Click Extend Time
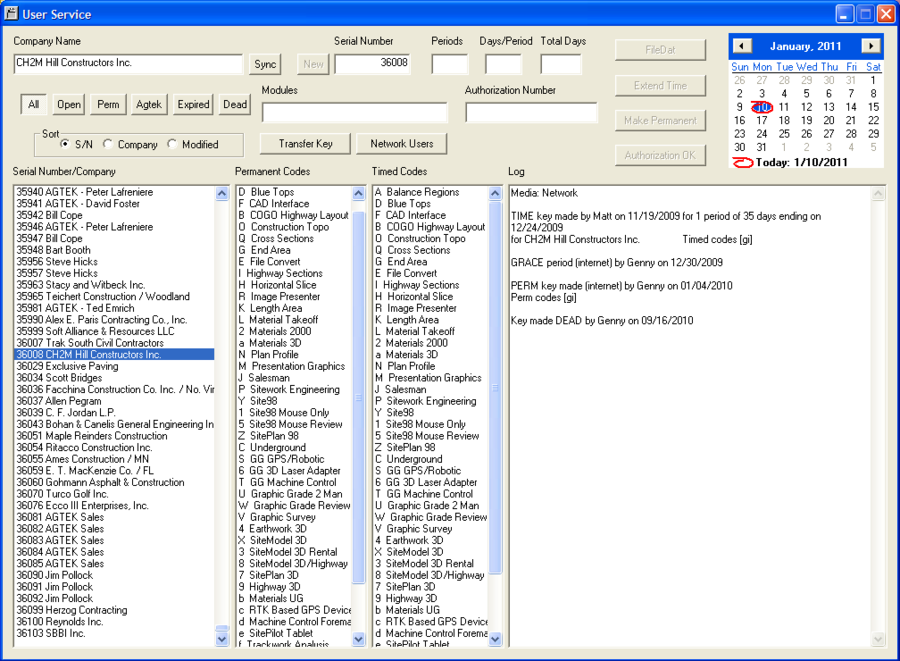 click(660, 85)
